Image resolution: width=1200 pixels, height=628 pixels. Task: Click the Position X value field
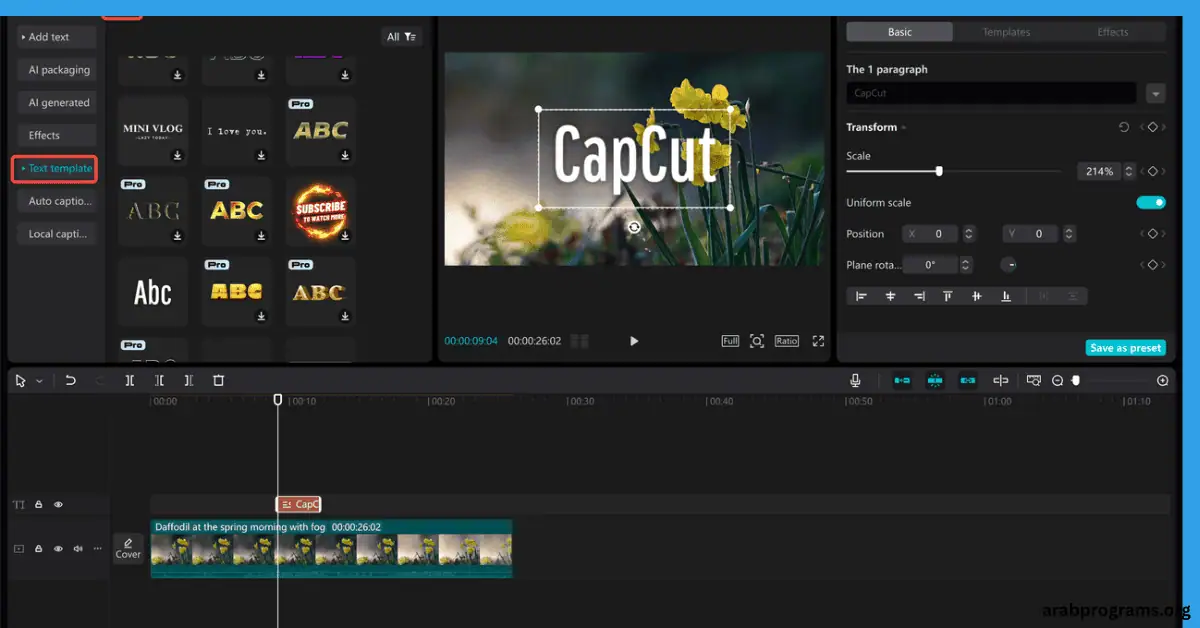point(931,234)
